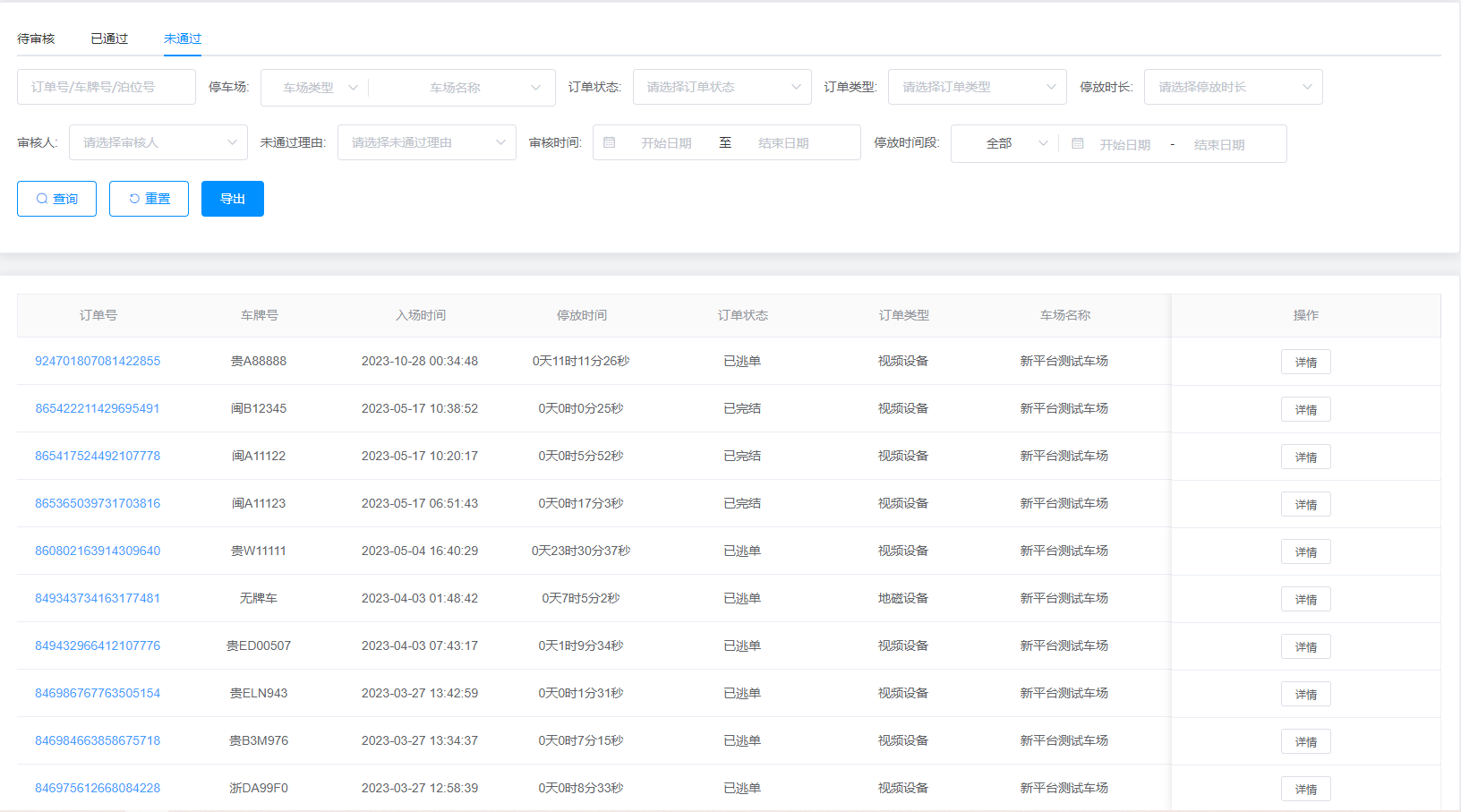Open the 全部 dropdown in 停放时间段
The image size is (1461, 812).
[x=1007, y=143]
